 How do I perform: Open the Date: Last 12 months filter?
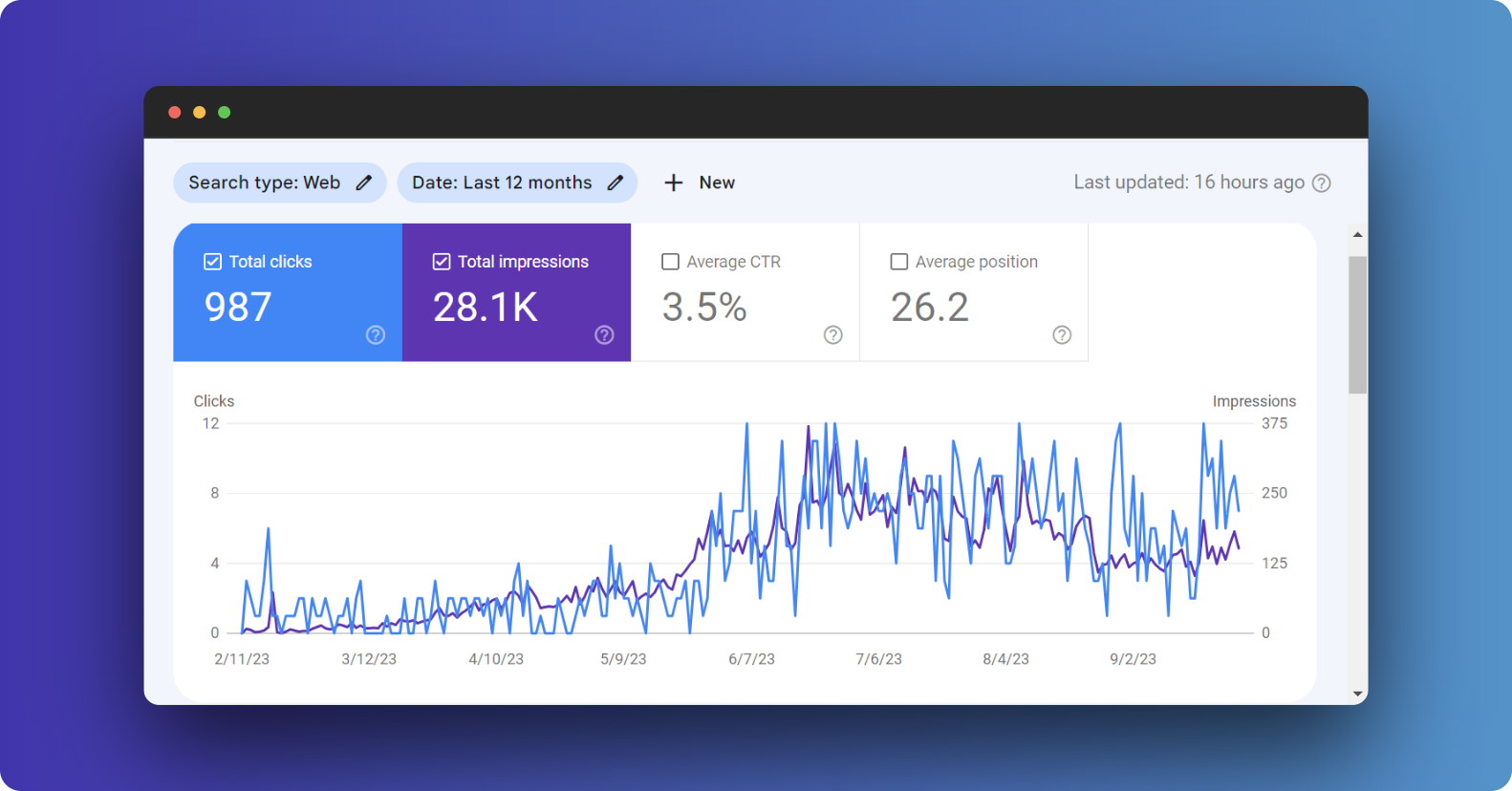pyautogui.click(x=502, y=182)
